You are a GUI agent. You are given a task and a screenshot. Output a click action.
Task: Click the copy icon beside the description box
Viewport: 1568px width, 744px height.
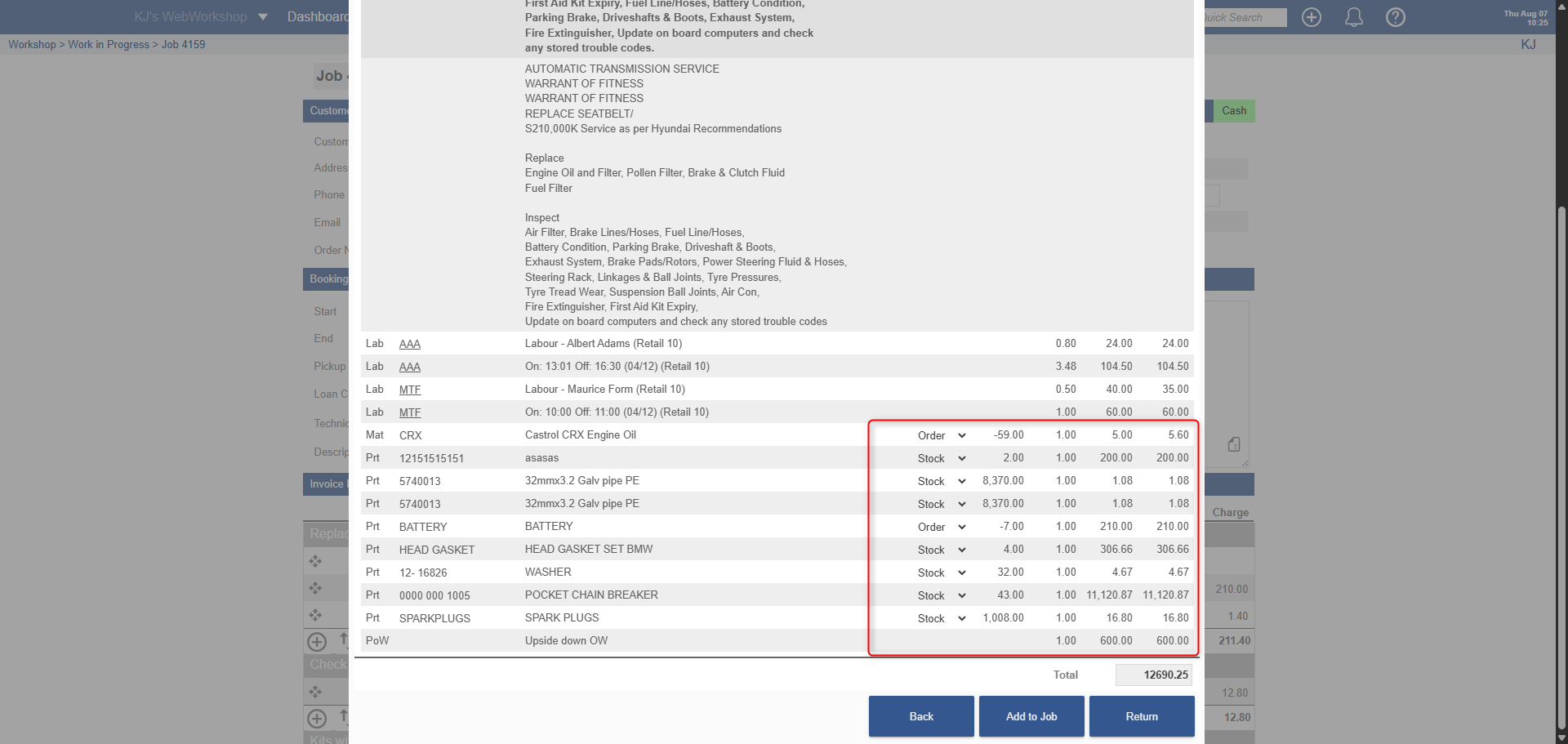(x=1234, y=444)
